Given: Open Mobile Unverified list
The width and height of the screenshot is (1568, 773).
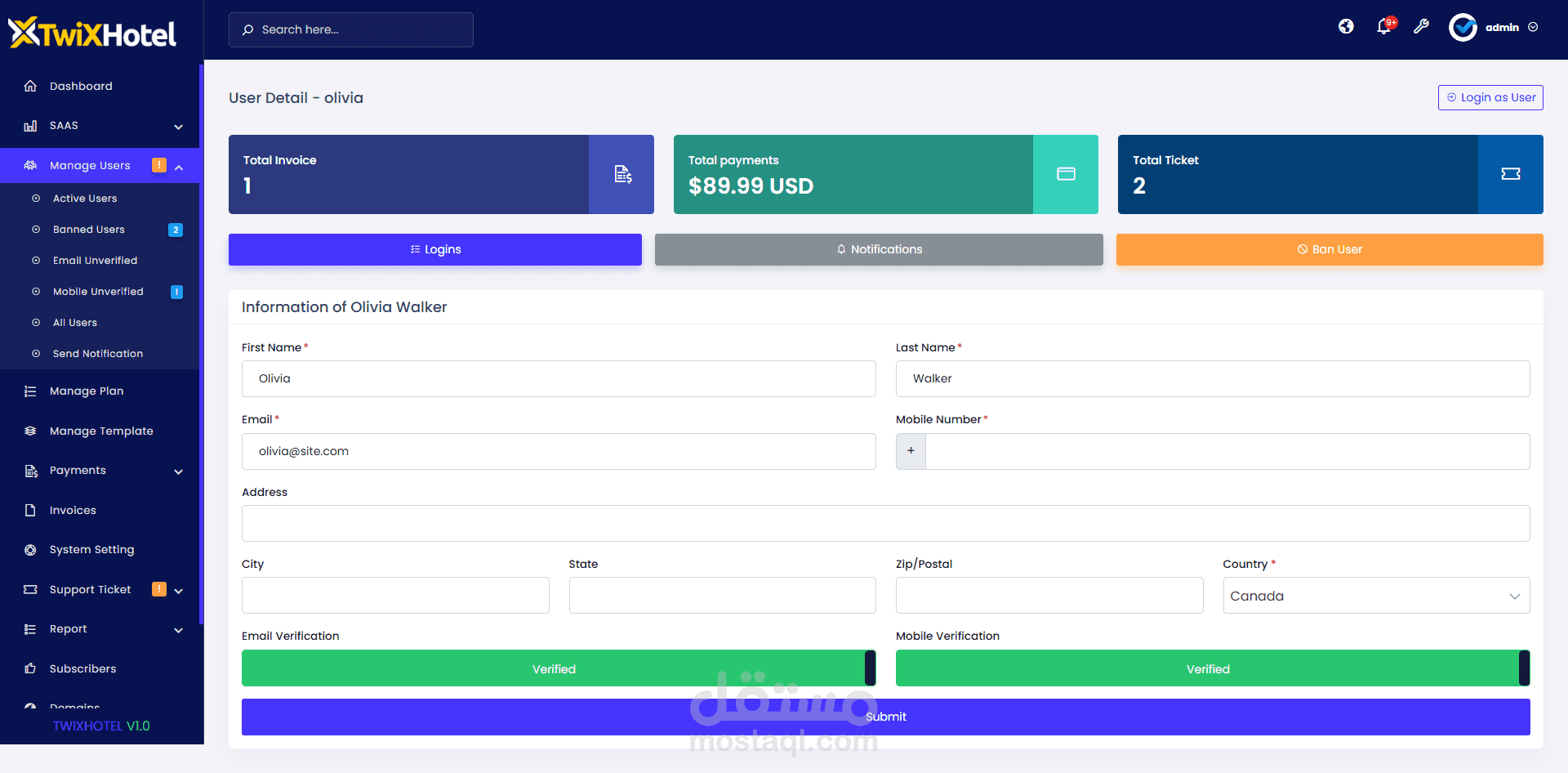Looking at the screenshot, I should pyautogui.click(x=98, y=292).
